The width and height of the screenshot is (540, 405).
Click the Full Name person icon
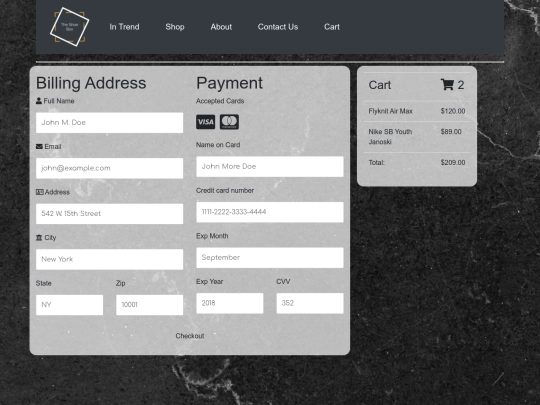tap(39, 101)
